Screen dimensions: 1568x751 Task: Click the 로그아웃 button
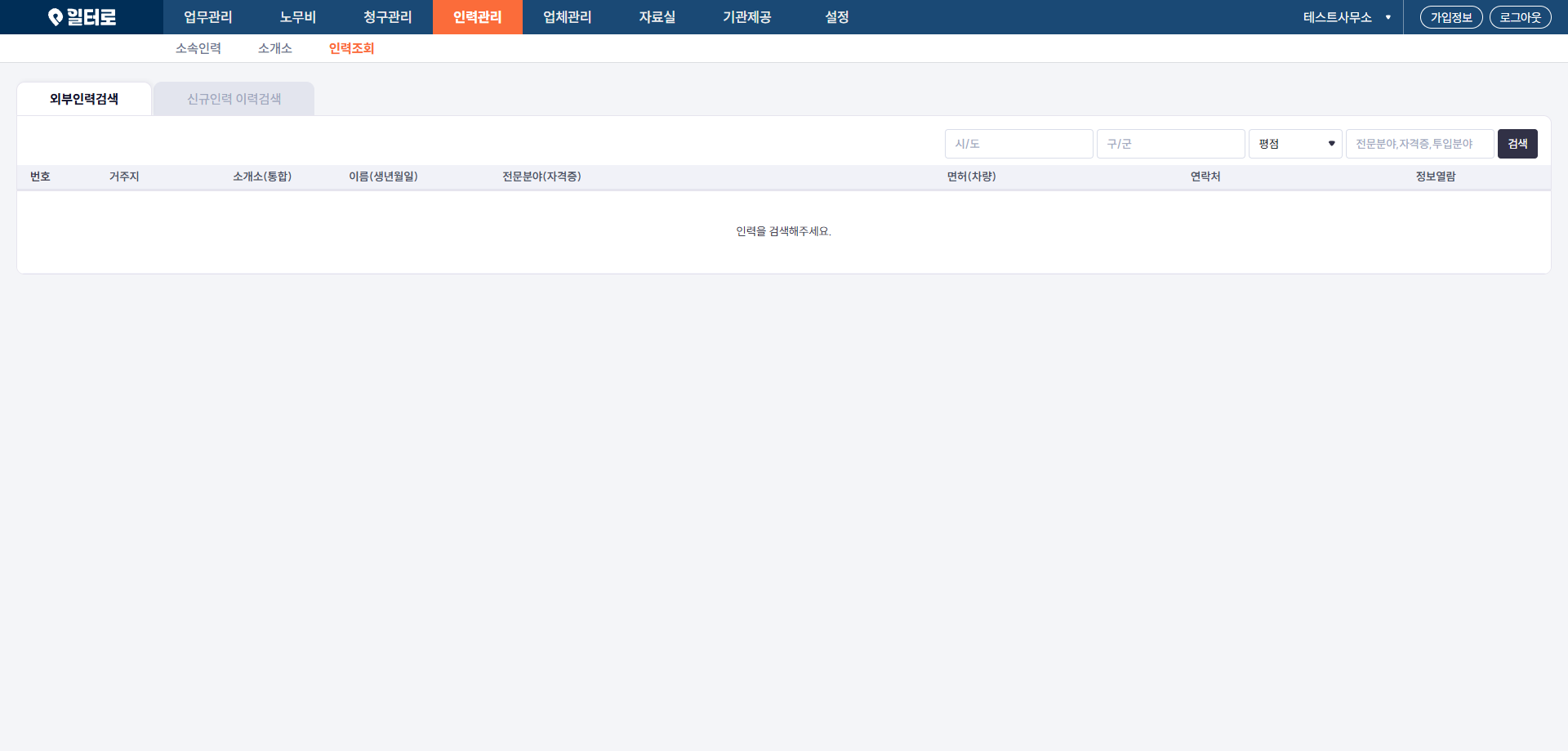1521,17
